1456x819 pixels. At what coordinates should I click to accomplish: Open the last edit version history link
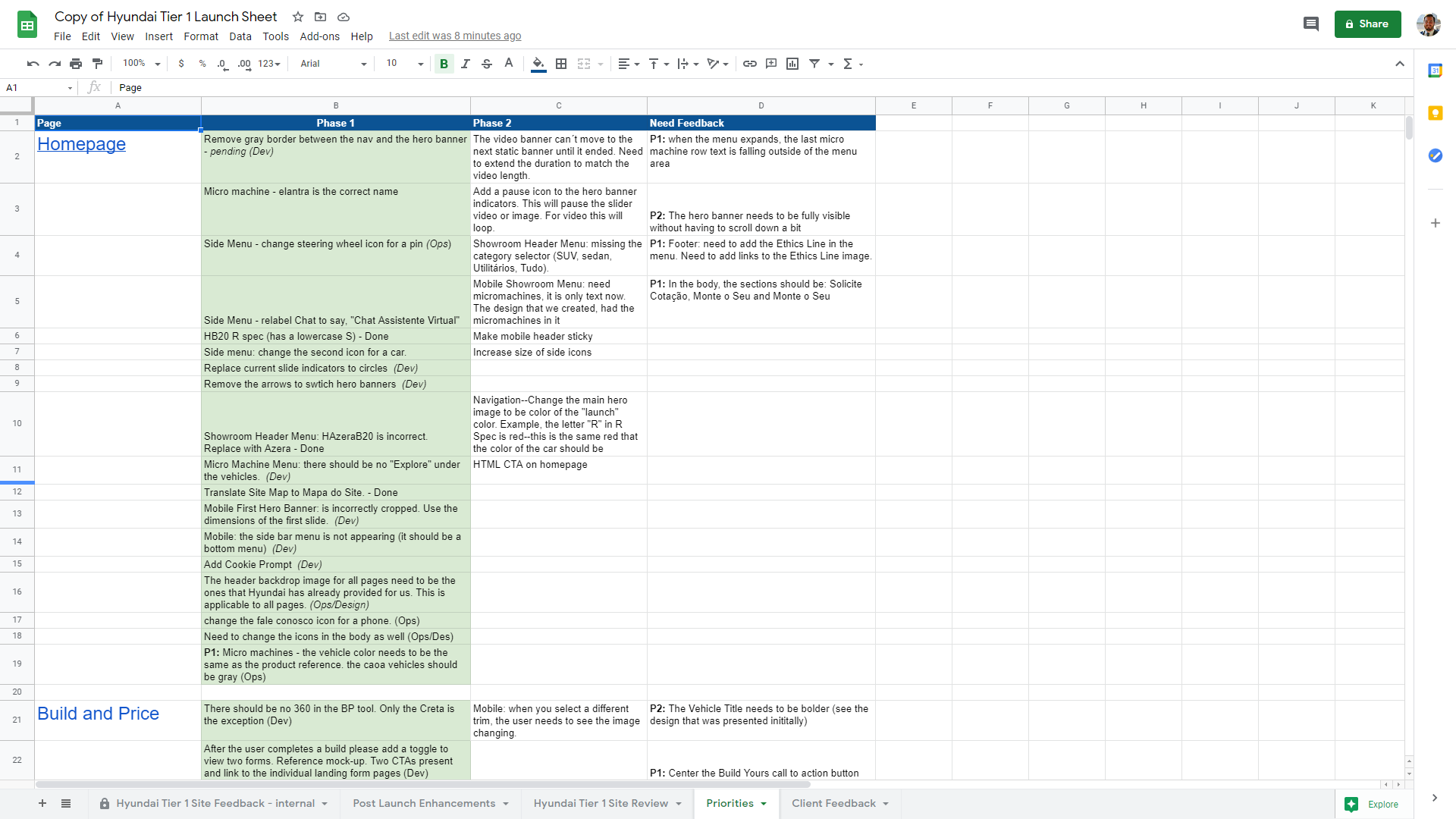pos(455,36)
